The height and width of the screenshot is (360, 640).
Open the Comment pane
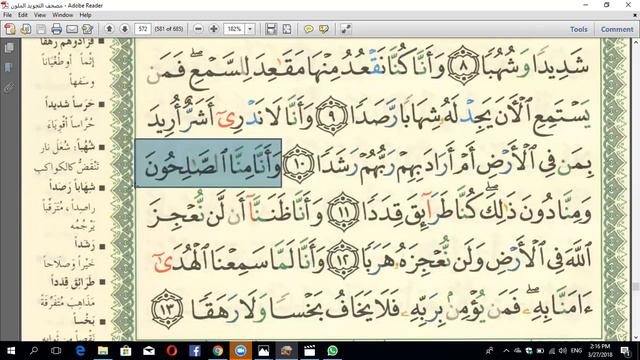click(617, 29)
